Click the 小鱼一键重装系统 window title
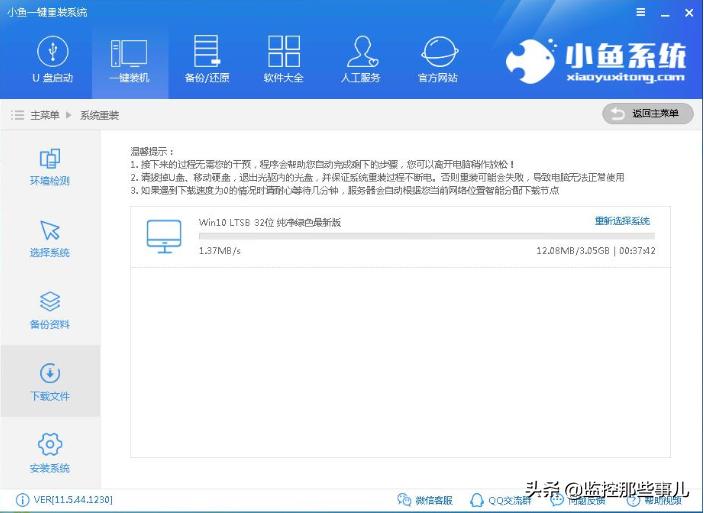704x513 pixels. coord(47,12)
